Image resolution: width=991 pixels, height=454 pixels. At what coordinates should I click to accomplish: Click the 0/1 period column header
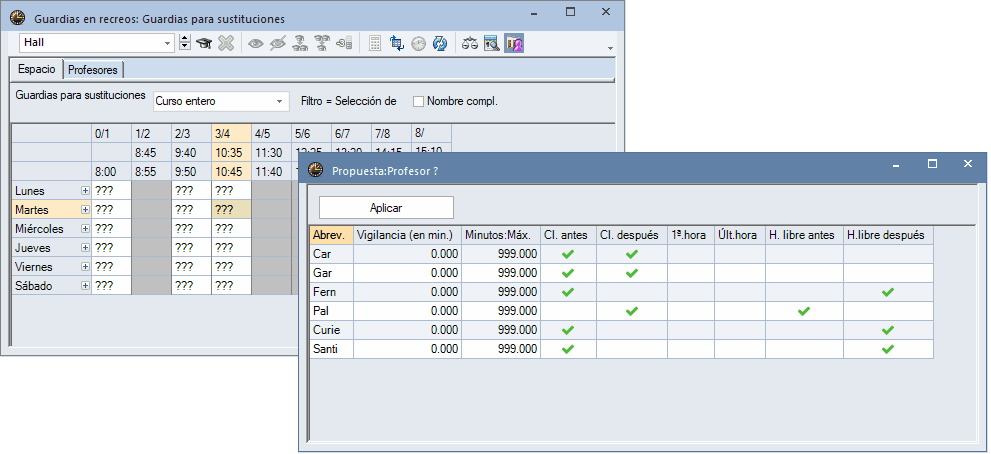111,133
